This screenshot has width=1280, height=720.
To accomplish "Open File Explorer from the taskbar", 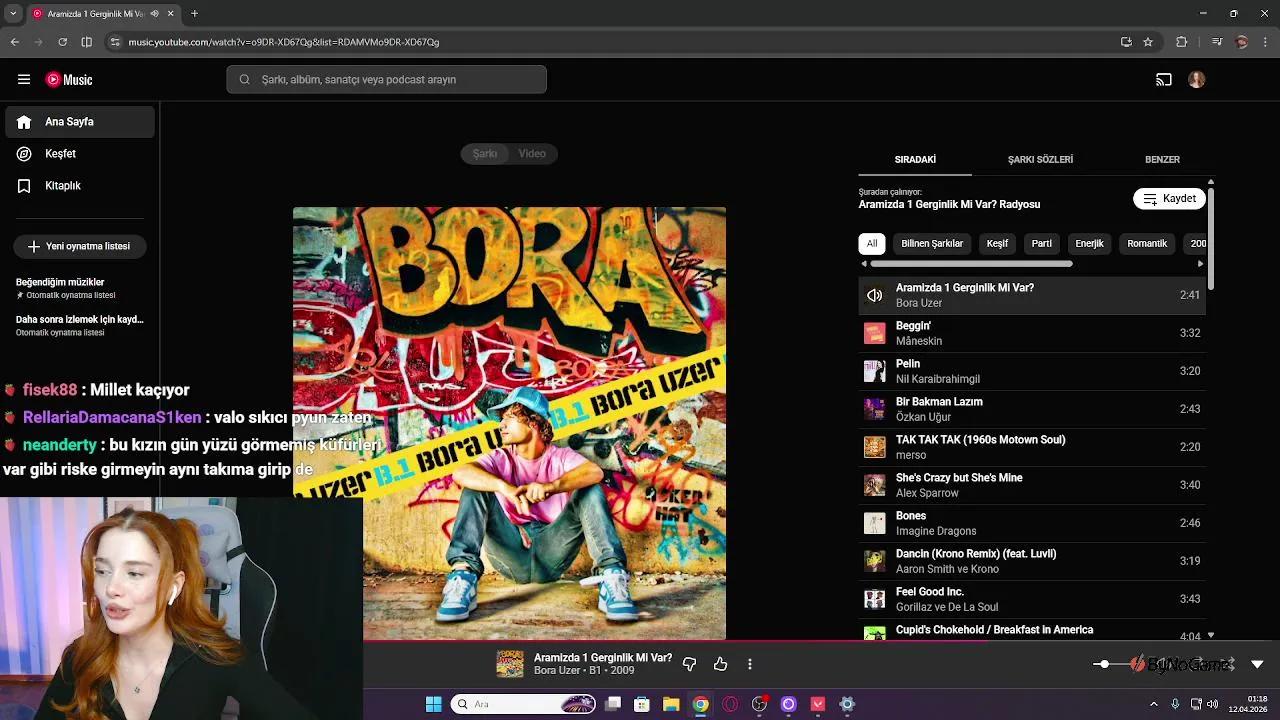I will 671,704.
